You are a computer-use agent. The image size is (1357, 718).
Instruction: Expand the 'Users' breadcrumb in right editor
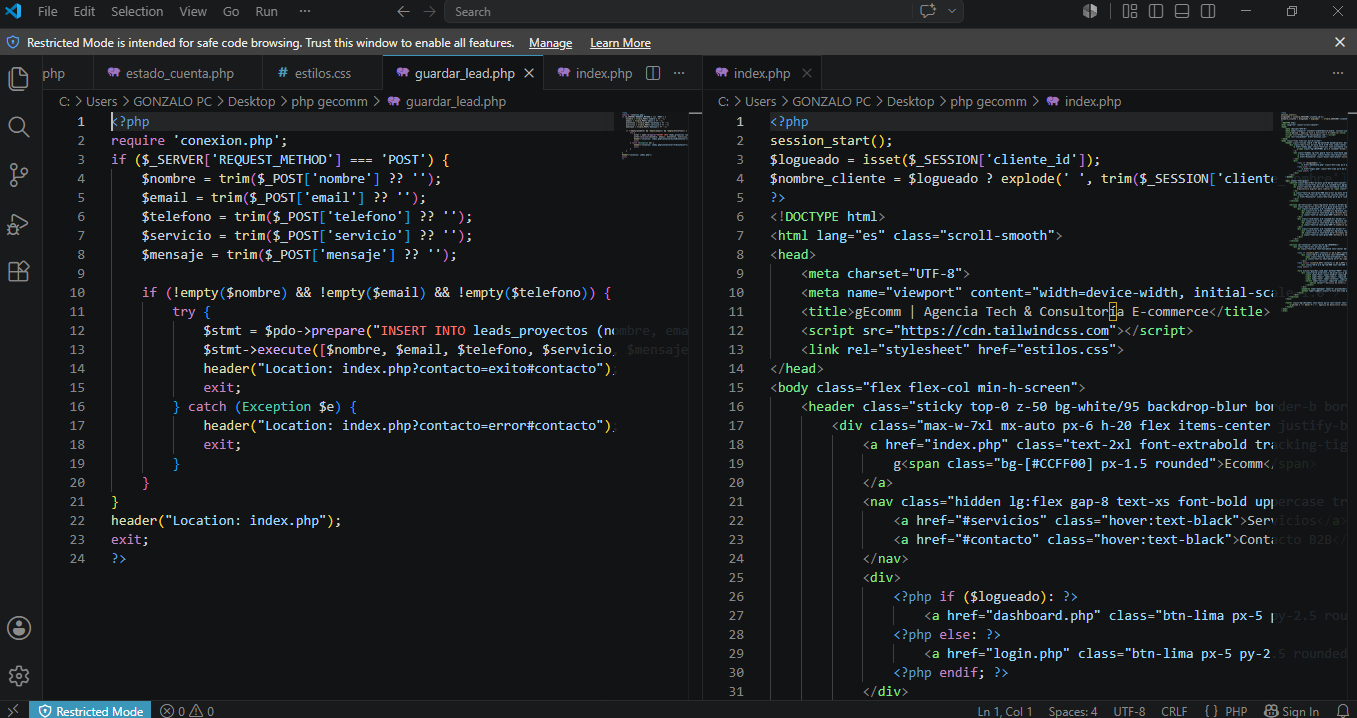click(760, 101)
